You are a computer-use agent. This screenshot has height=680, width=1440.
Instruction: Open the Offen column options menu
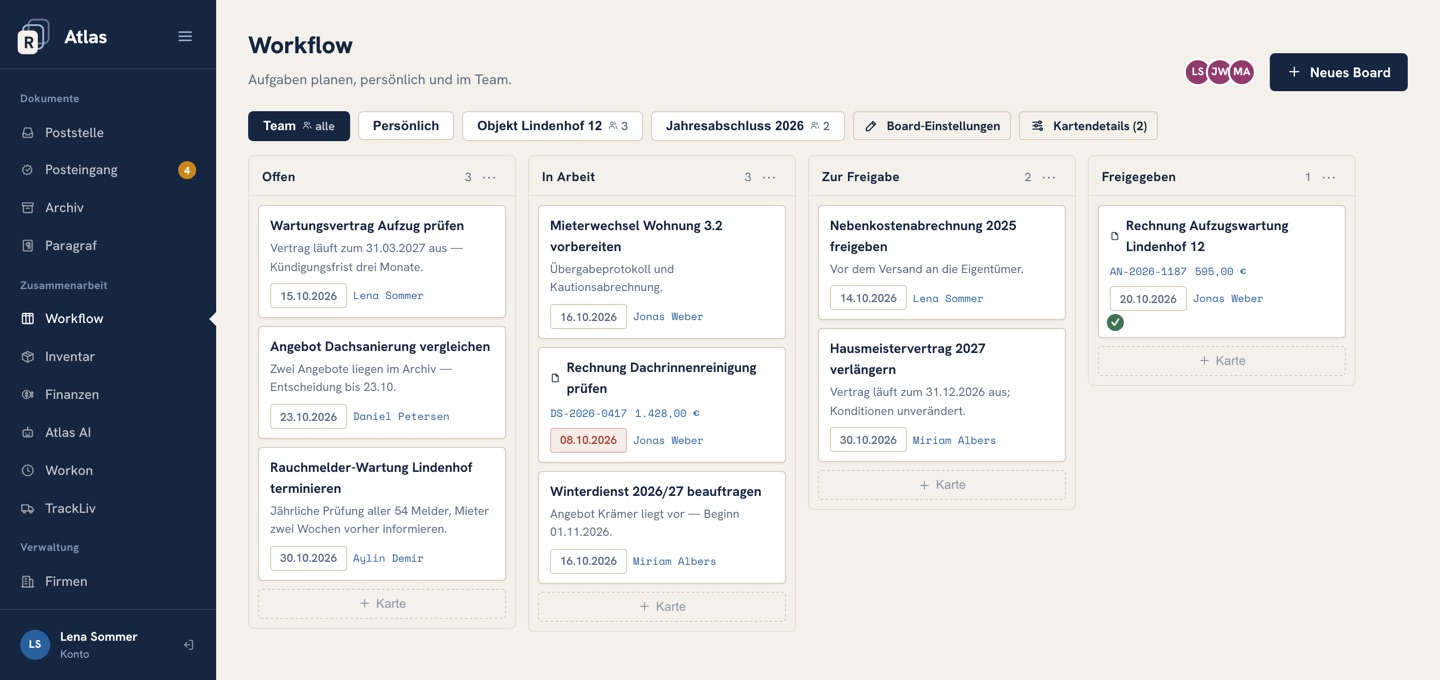point(489,177)
